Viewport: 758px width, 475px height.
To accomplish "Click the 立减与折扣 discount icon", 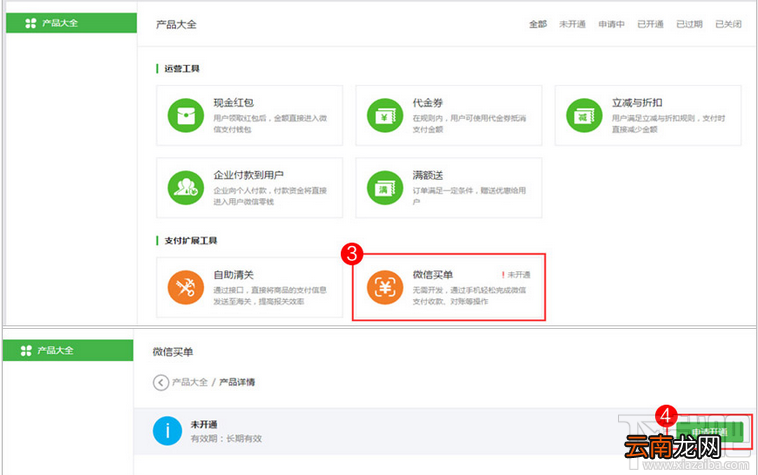I will point(584,115).
